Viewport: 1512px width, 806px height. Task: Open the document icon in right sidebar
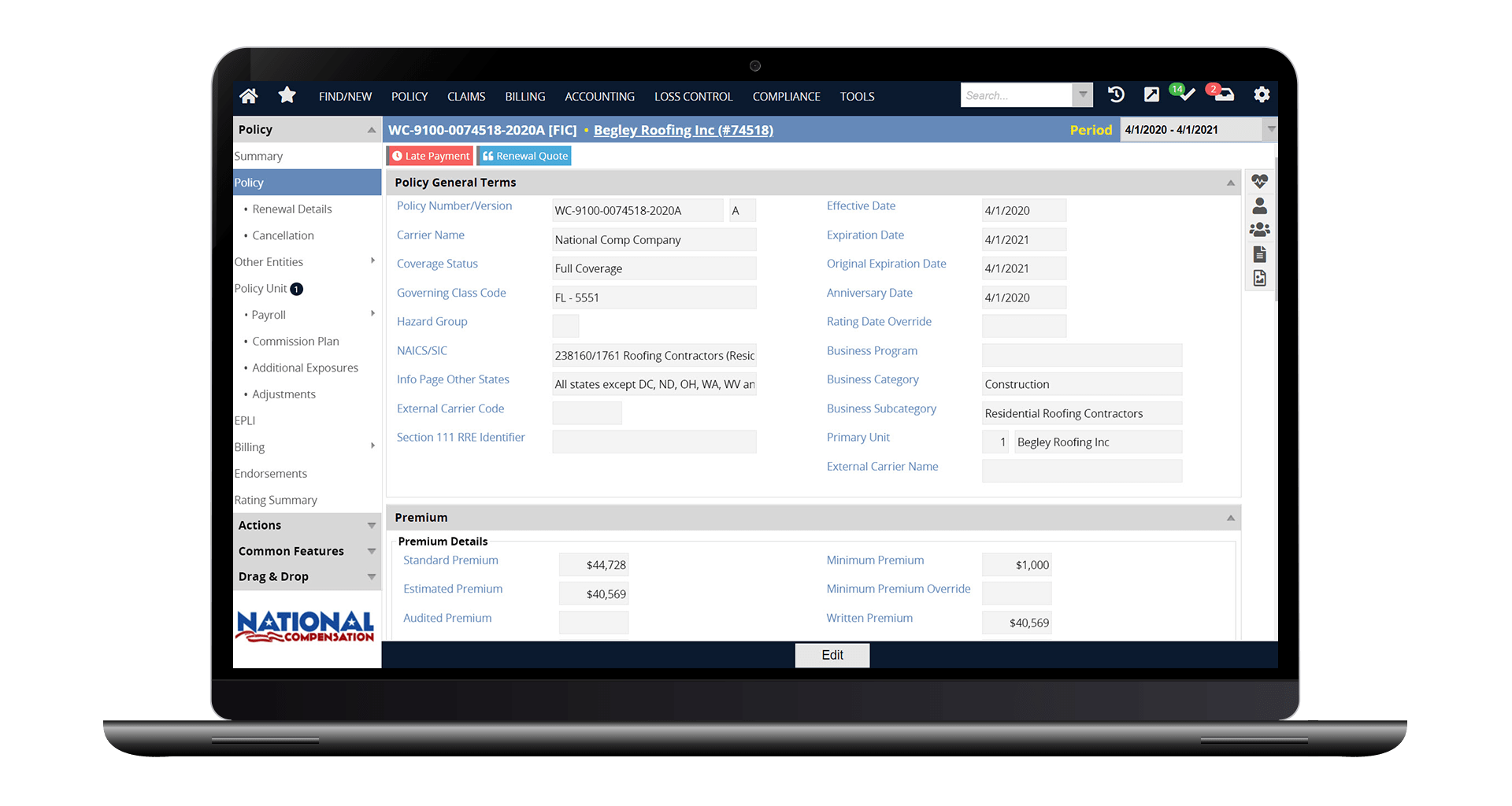1260,254
